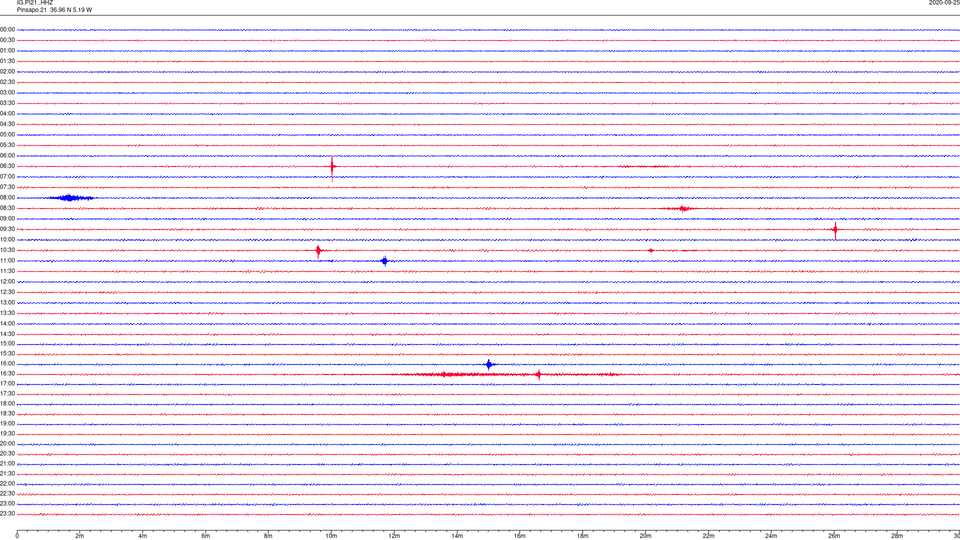The width and height of the screenshot is (960, 540).
Task: Click the small red dot event on the 10:30 trace
Action: tap(651, 250)
